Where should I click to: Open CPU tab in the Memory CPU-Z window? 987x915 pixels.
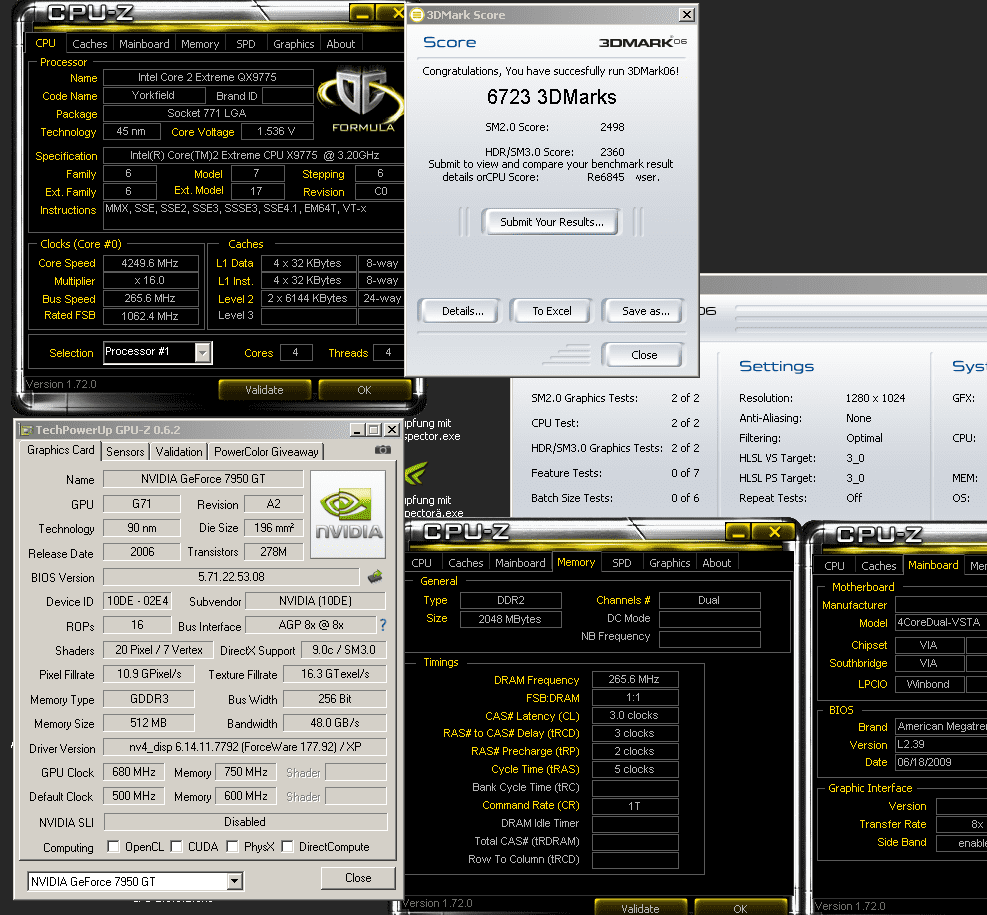pos(421,563)
